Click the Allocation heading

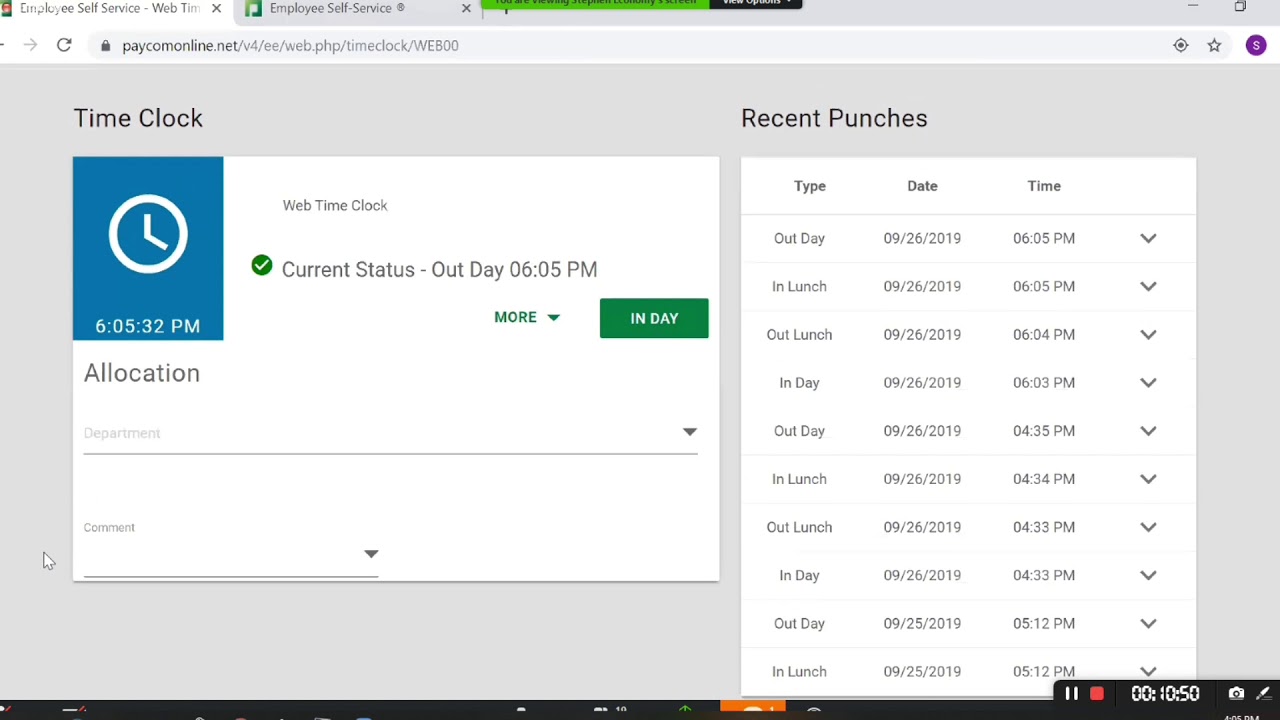142,373
